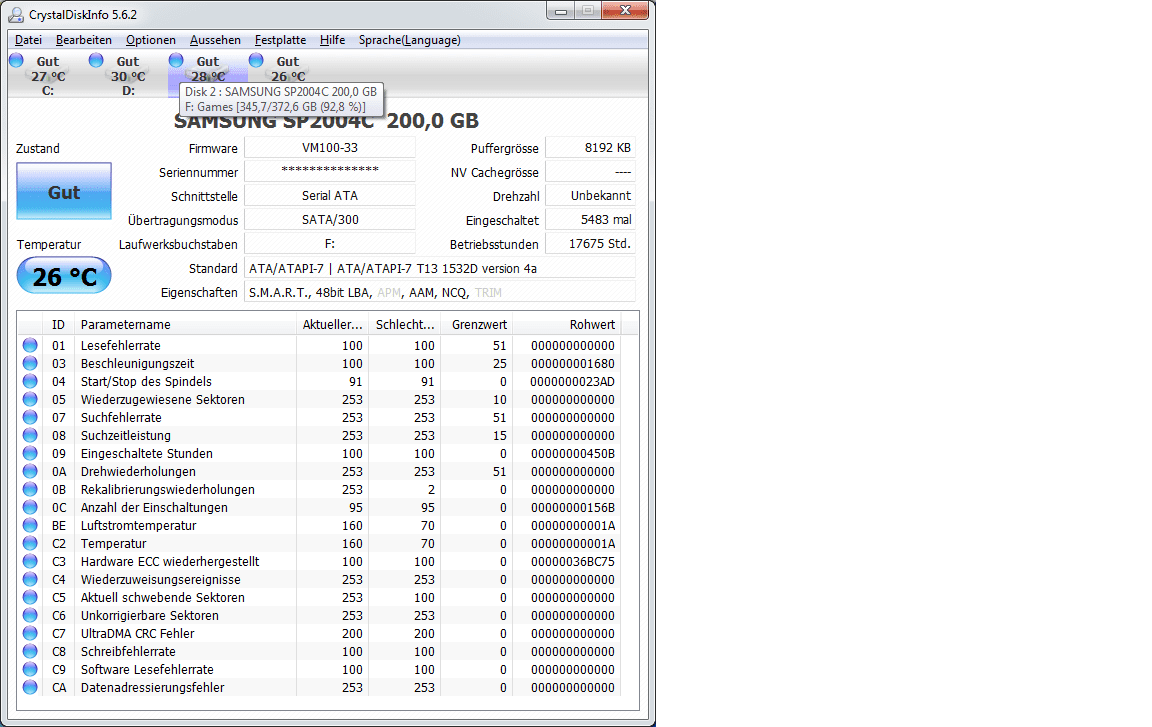The width and height of the screenshot is (1152, 727).
Task: Click status icon for Luftstromtemperatur row
Action: click(x=30, y=525)
